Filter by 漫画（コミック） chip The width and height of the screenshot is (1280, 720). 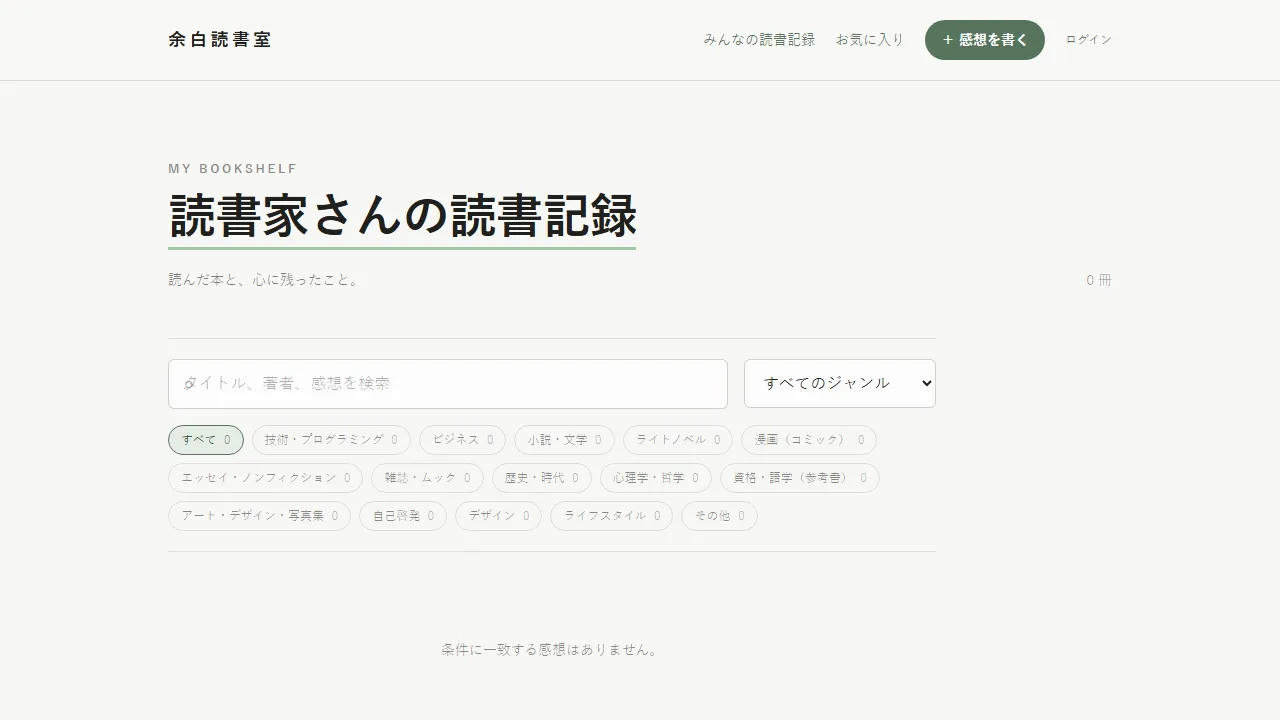click(x=809, y=440)
